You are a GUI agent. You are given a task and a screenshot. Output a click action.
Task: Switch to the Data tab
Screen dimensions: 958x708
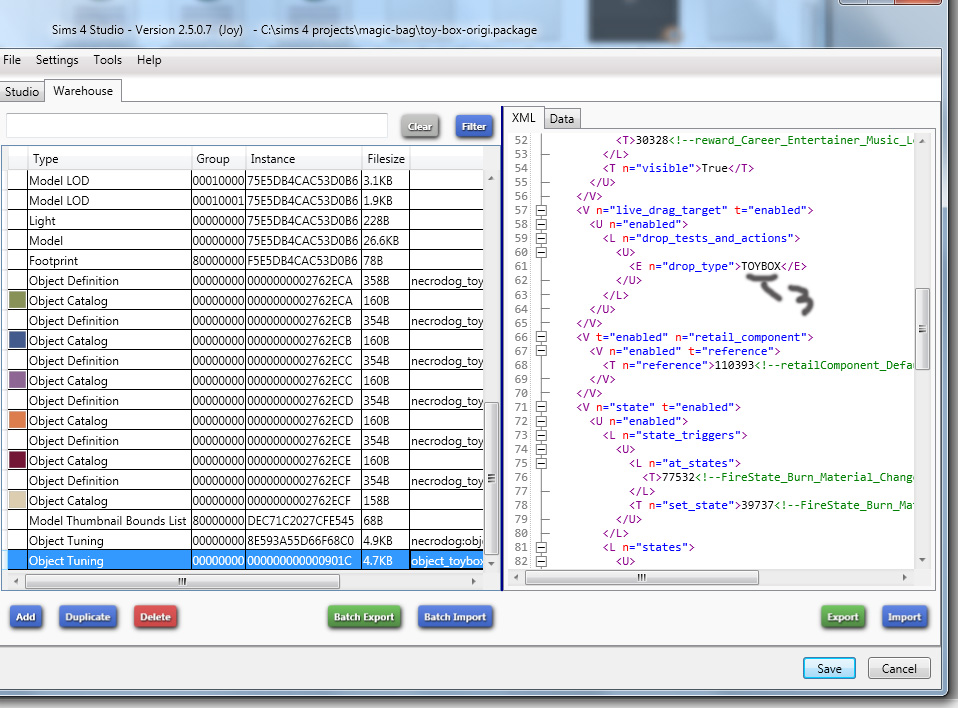(x=562, y=119)
